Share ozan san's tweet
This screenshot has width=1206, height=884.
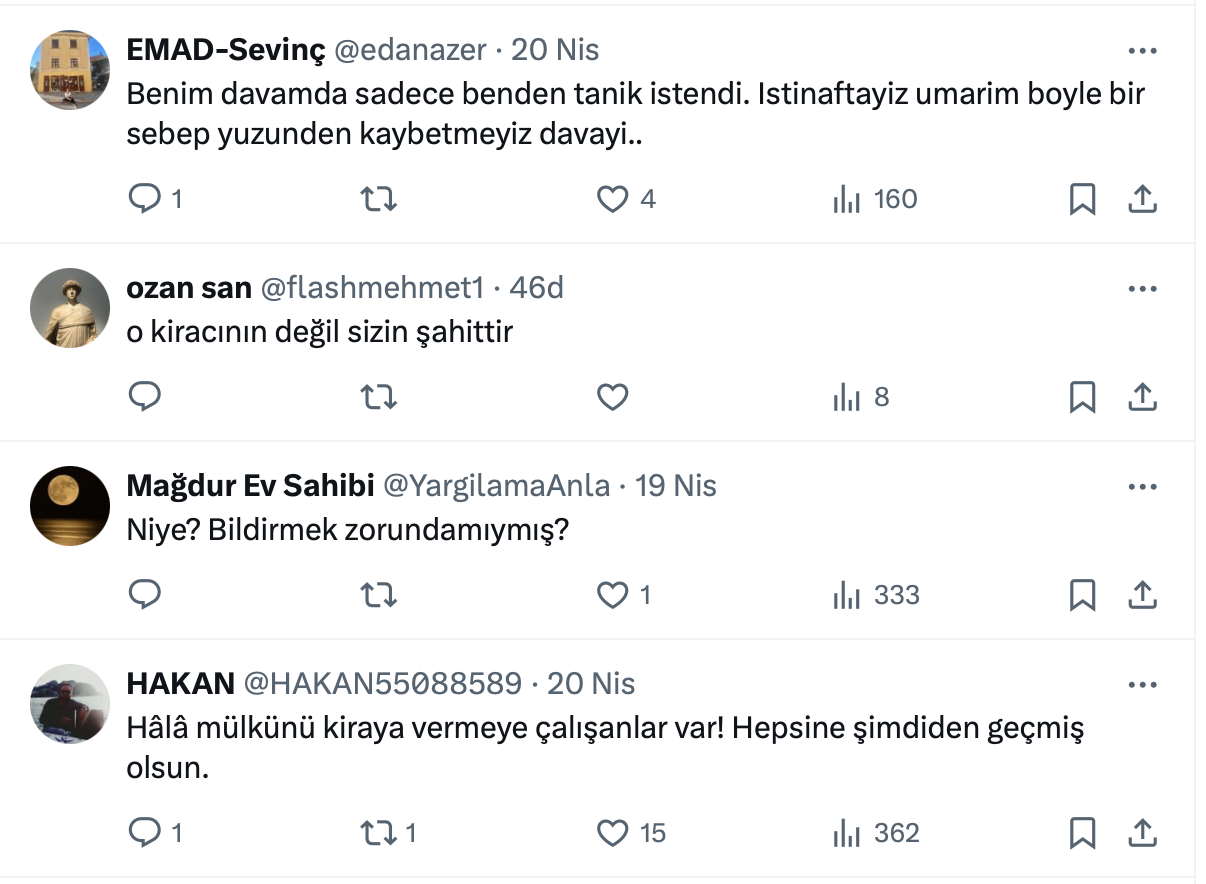coord(1142,398)
